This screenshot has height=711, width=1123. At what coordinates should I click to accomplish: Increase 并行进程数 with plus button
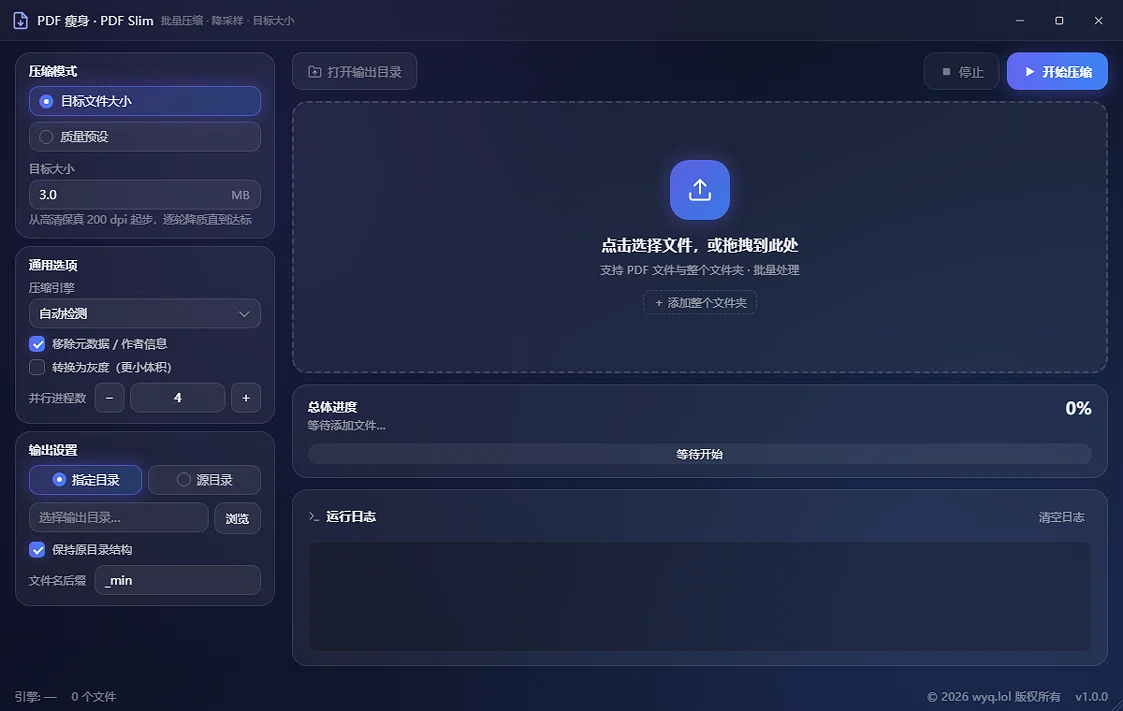point(246,397)
